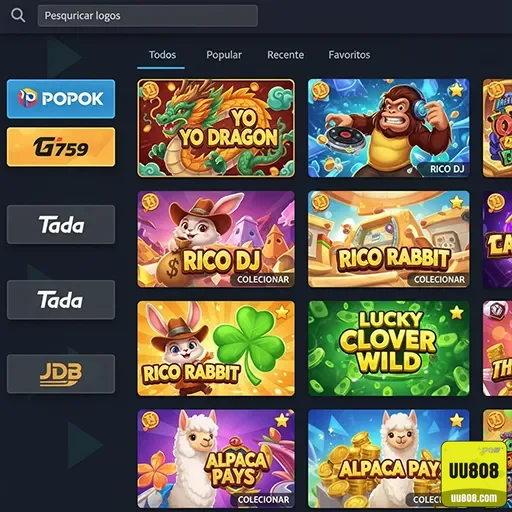Toggle the star on Rico Rabbit clover tile

[282, 312]
